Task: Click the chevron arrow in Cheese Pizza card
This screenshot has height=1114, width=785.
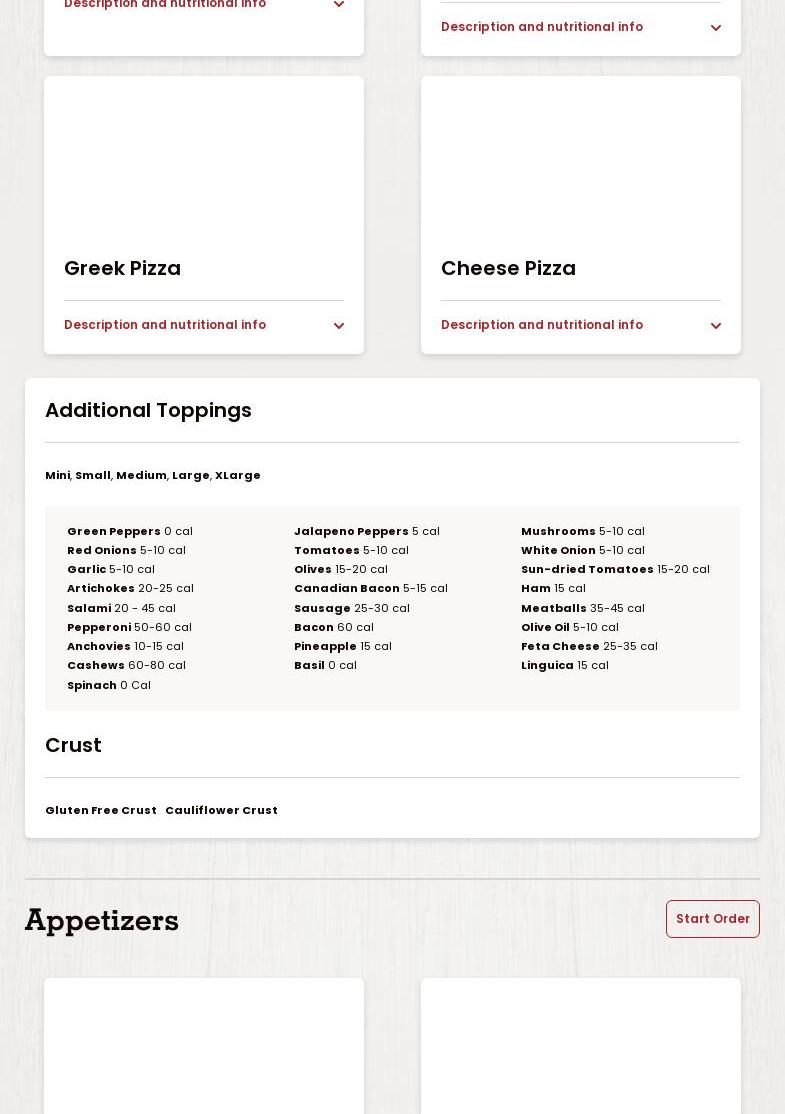Action: click(715, 326)
